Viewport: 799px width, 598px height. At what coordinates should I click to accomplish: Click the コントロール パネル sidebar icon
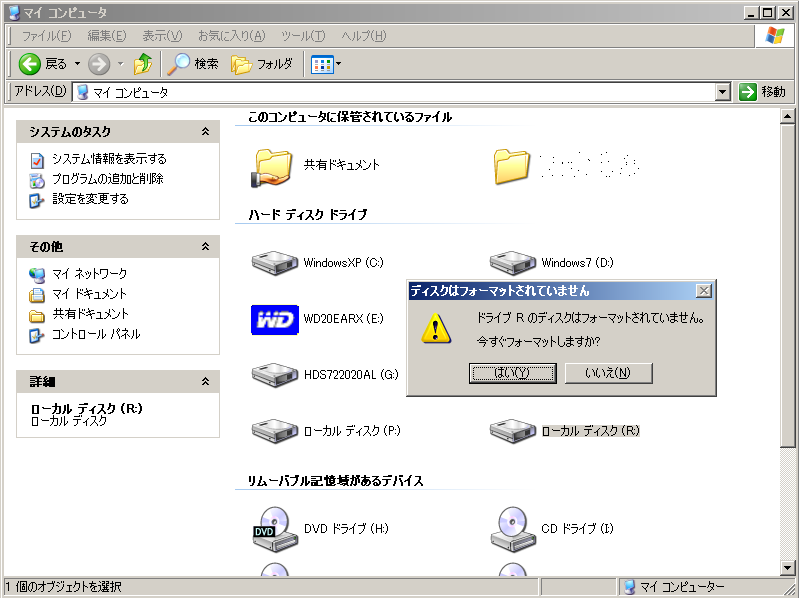coord(37,336)
